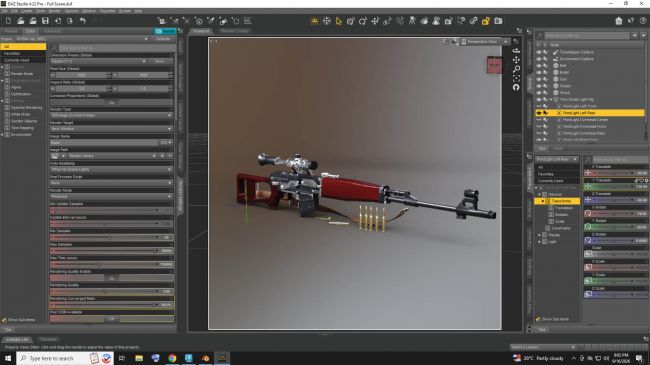Switch to the Render Library tab

point(234,31)
